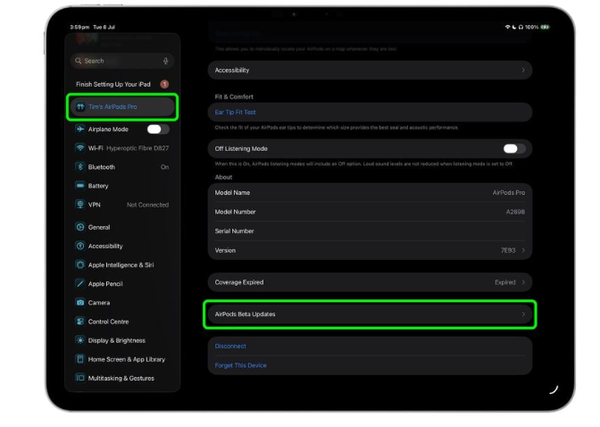
Task: Open Accessibility row via its chevron
Action: tap(523, 70)
